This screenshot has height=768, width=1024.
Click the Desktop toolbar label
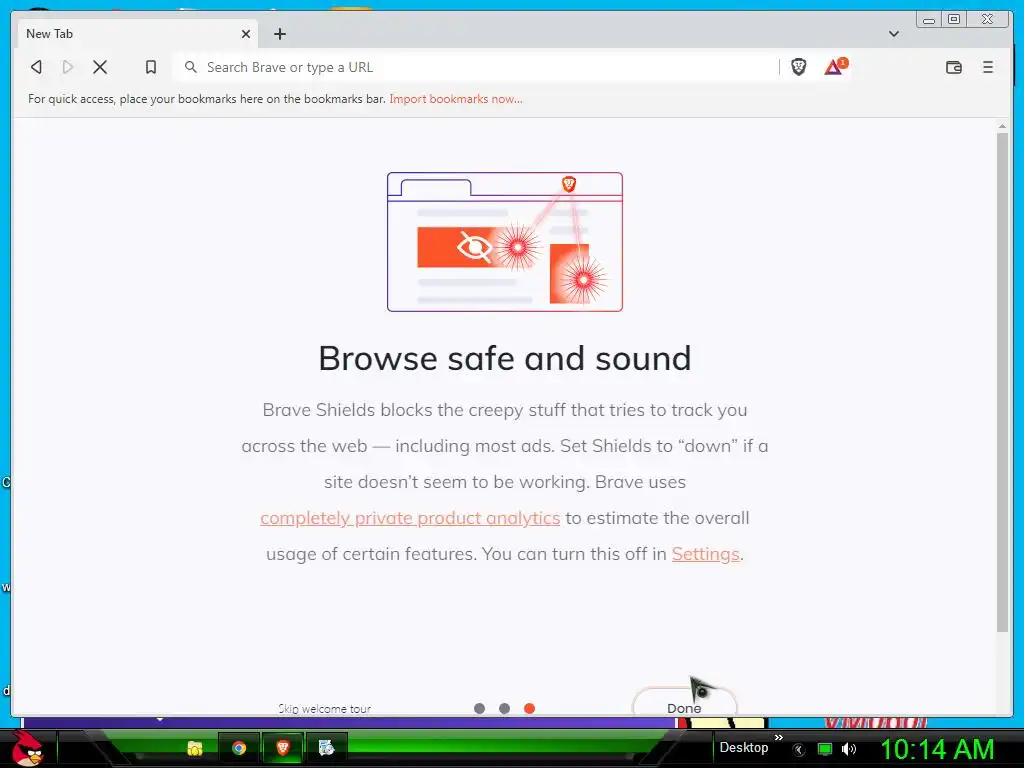pyautogui.click(x=743, y=748)
